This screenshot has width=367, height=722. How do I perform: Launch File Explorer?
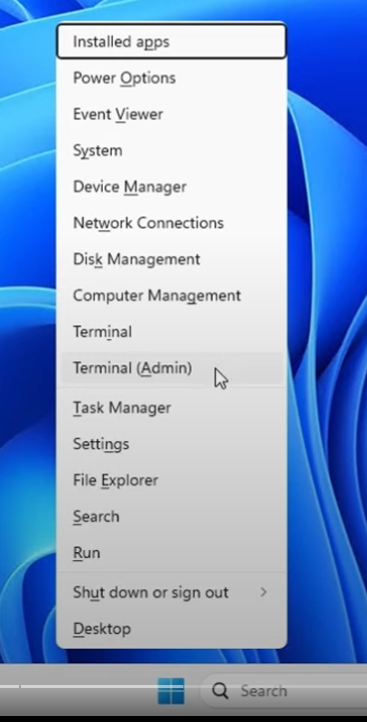coord(171,480)
